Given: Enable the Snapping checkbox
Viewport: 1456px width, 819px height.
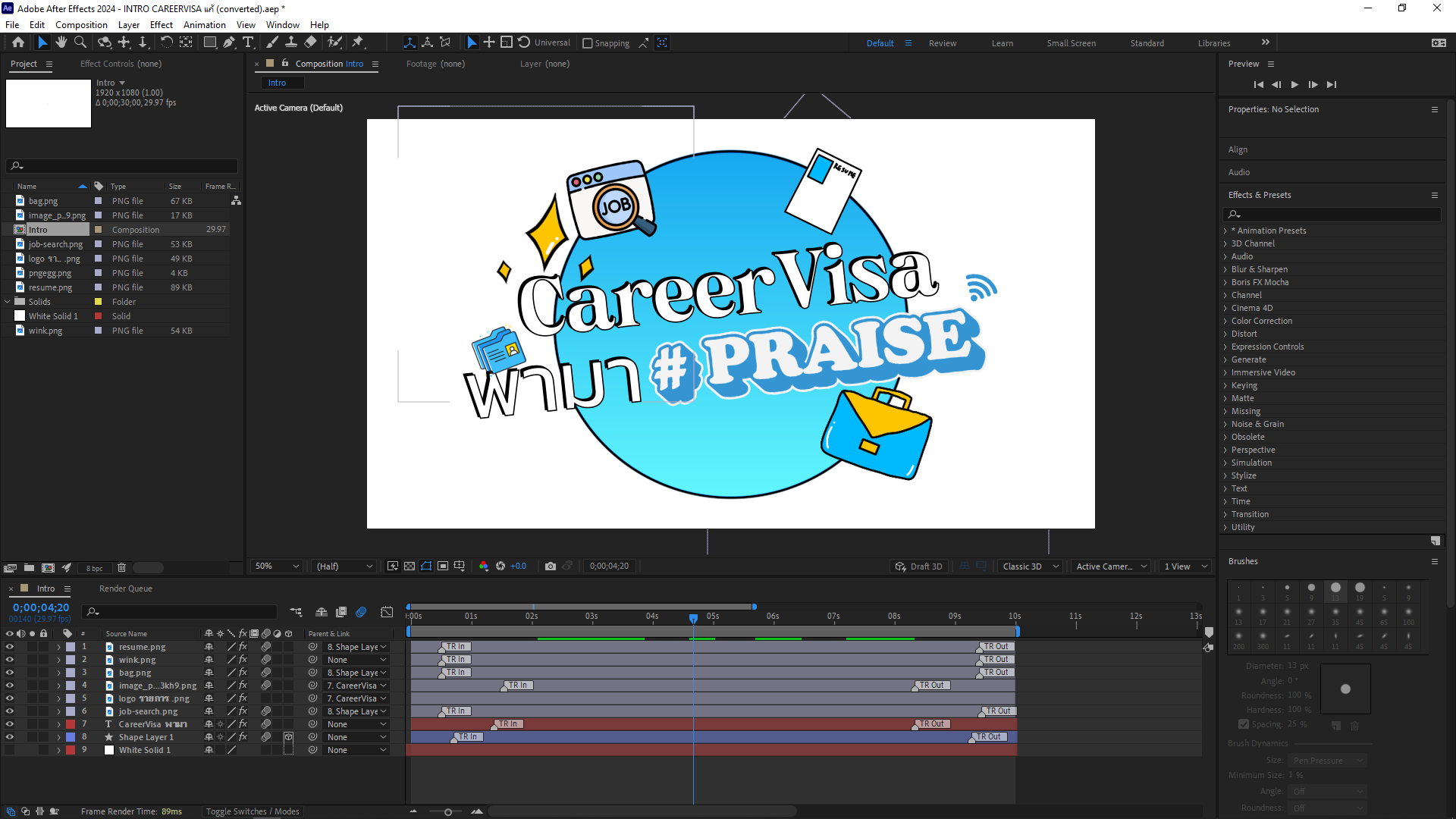Looking at the screenshot, I should 588,43.
